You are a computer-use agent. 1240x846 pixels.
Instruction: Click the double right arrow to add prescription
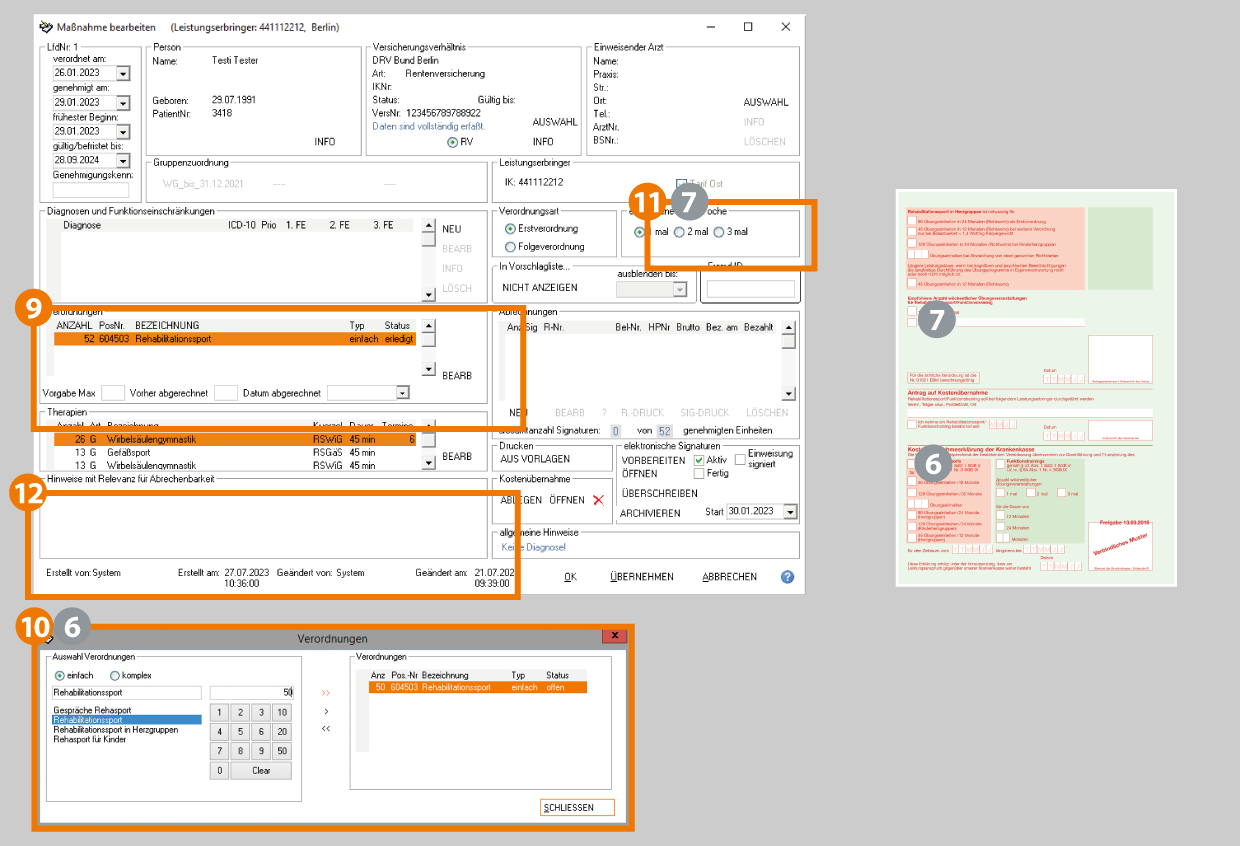click(326, 691)
